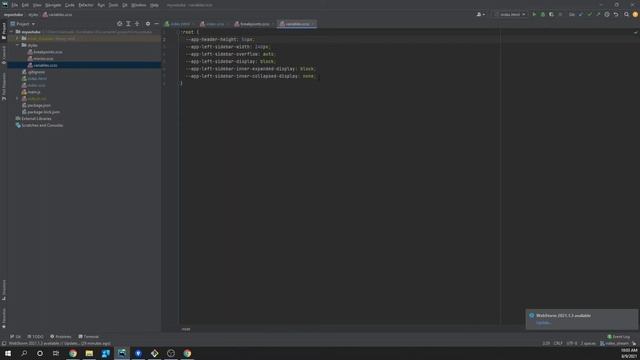Click the inspections checkmark at editor top-right
Image resolution: width=640 pixels, height=360 pixels.
pyautogui.click(x=635, y=32)
